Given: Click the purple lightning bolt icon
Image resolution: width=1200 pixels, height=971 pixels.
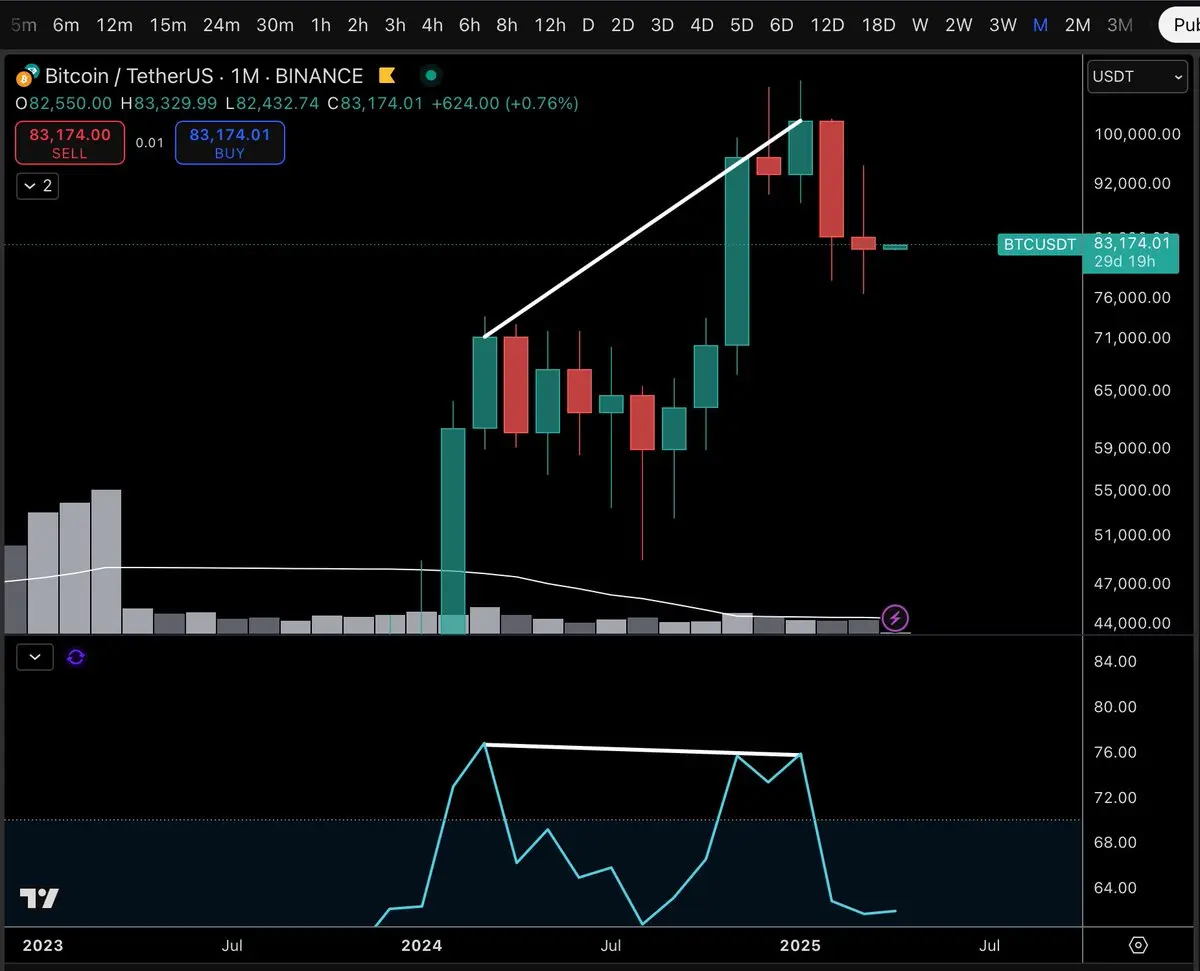Looking at the screenshot, I should pyautogui.click(x=895, y=619).
